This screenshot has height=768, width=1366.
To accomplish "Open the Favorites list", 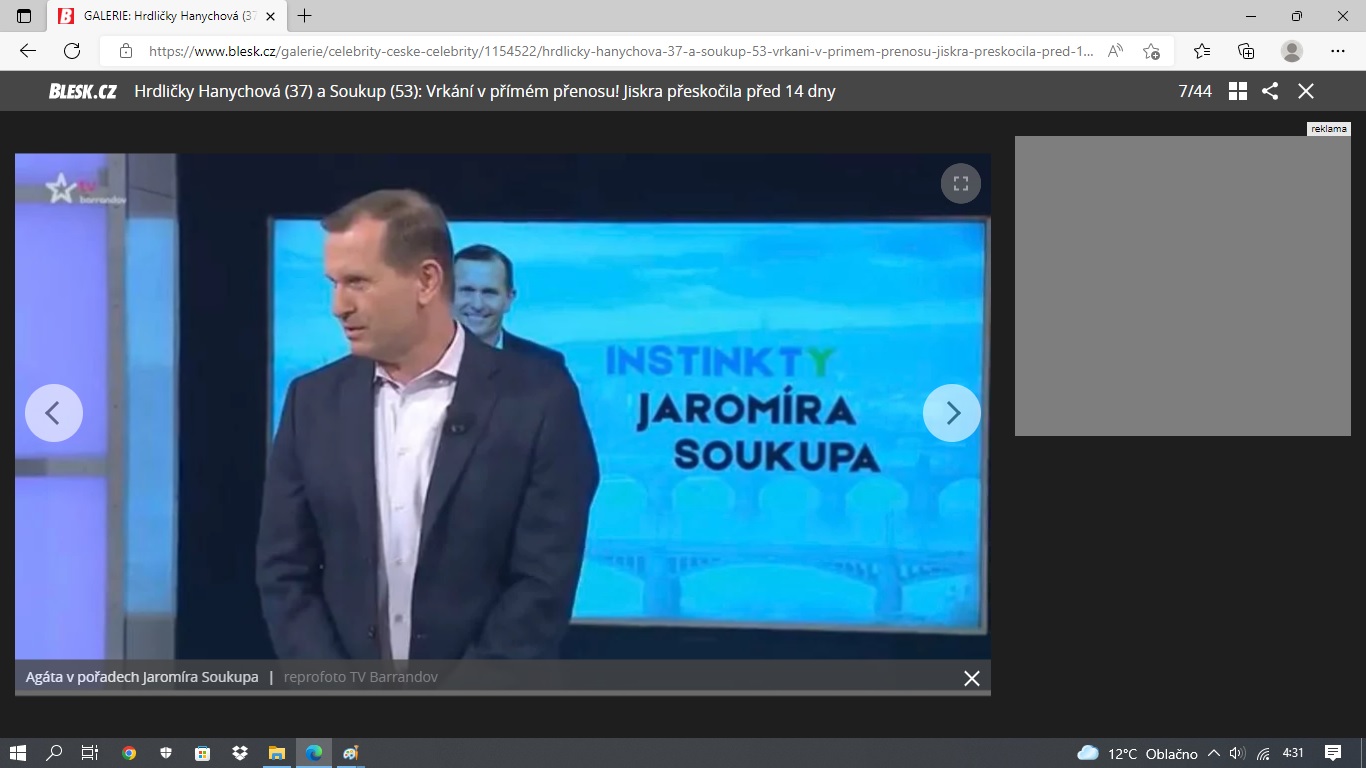I will (1202, 51).
